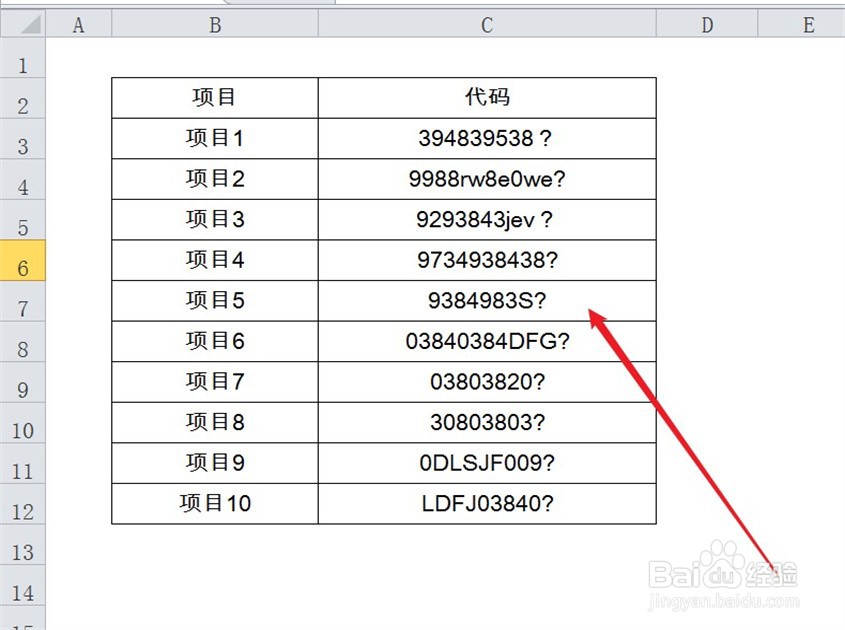
Task: Select row 7 header
Action: (23, 301)
